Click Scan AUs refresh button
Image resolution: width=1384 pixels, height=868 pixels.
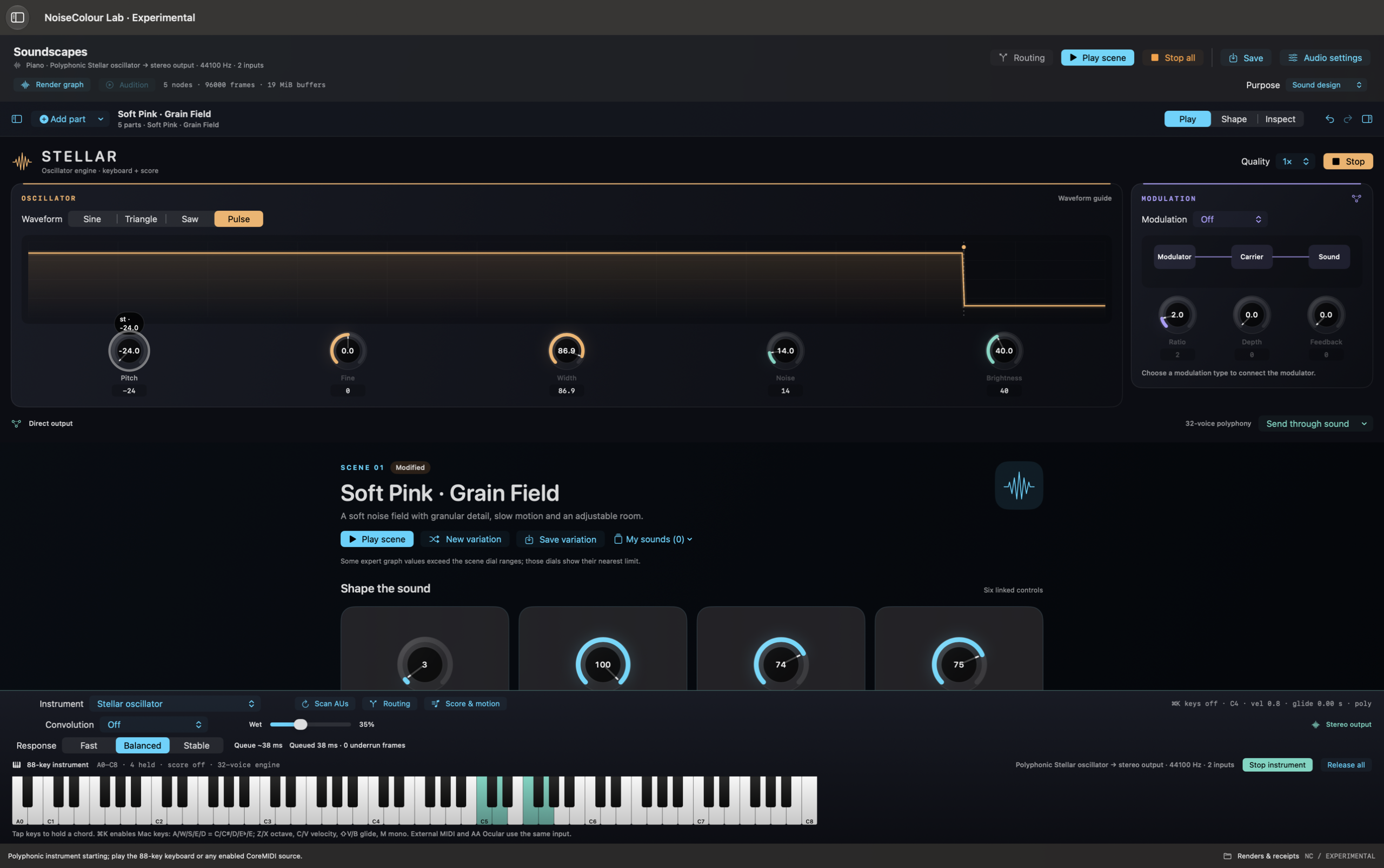[325, 704]
